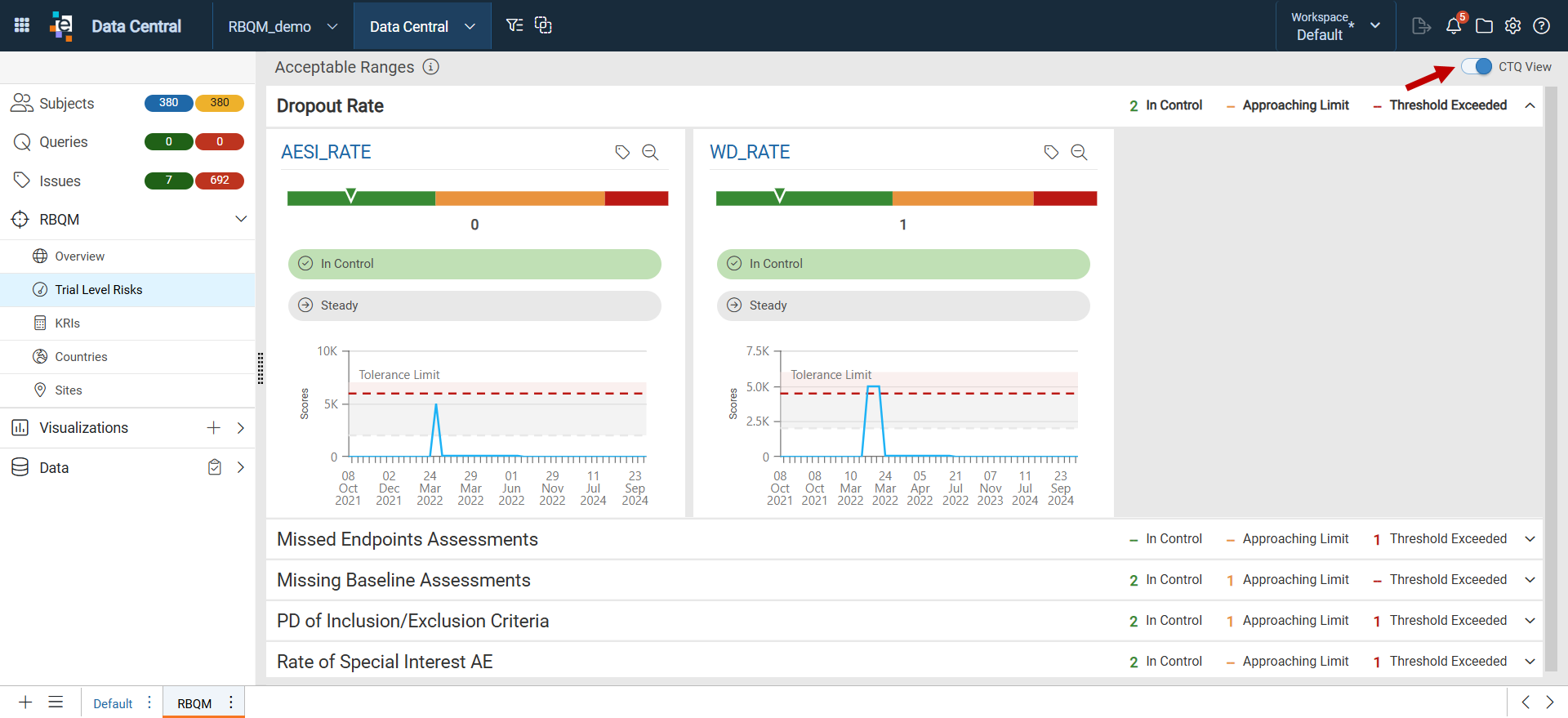
Task: Open Default tab's three-dot options
Action: [149, 702]
